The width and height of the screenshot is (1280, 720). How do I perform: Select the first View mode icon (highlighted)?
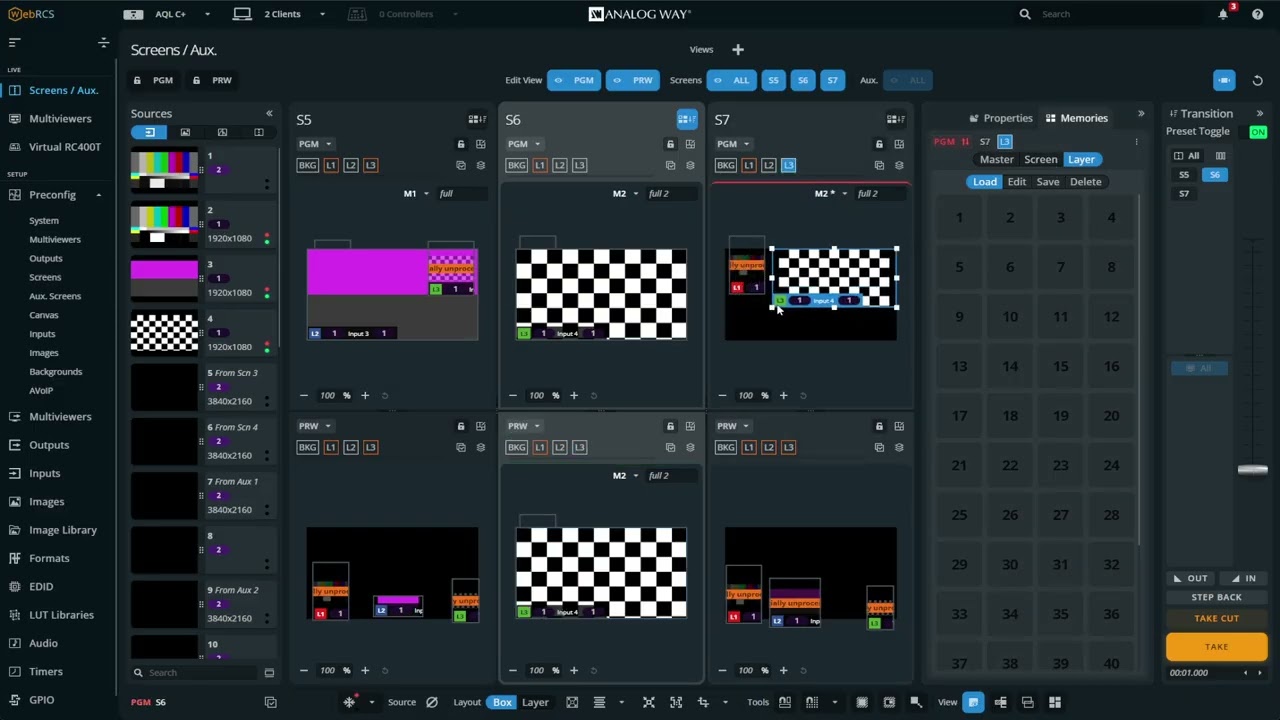(x=973, y=702)
